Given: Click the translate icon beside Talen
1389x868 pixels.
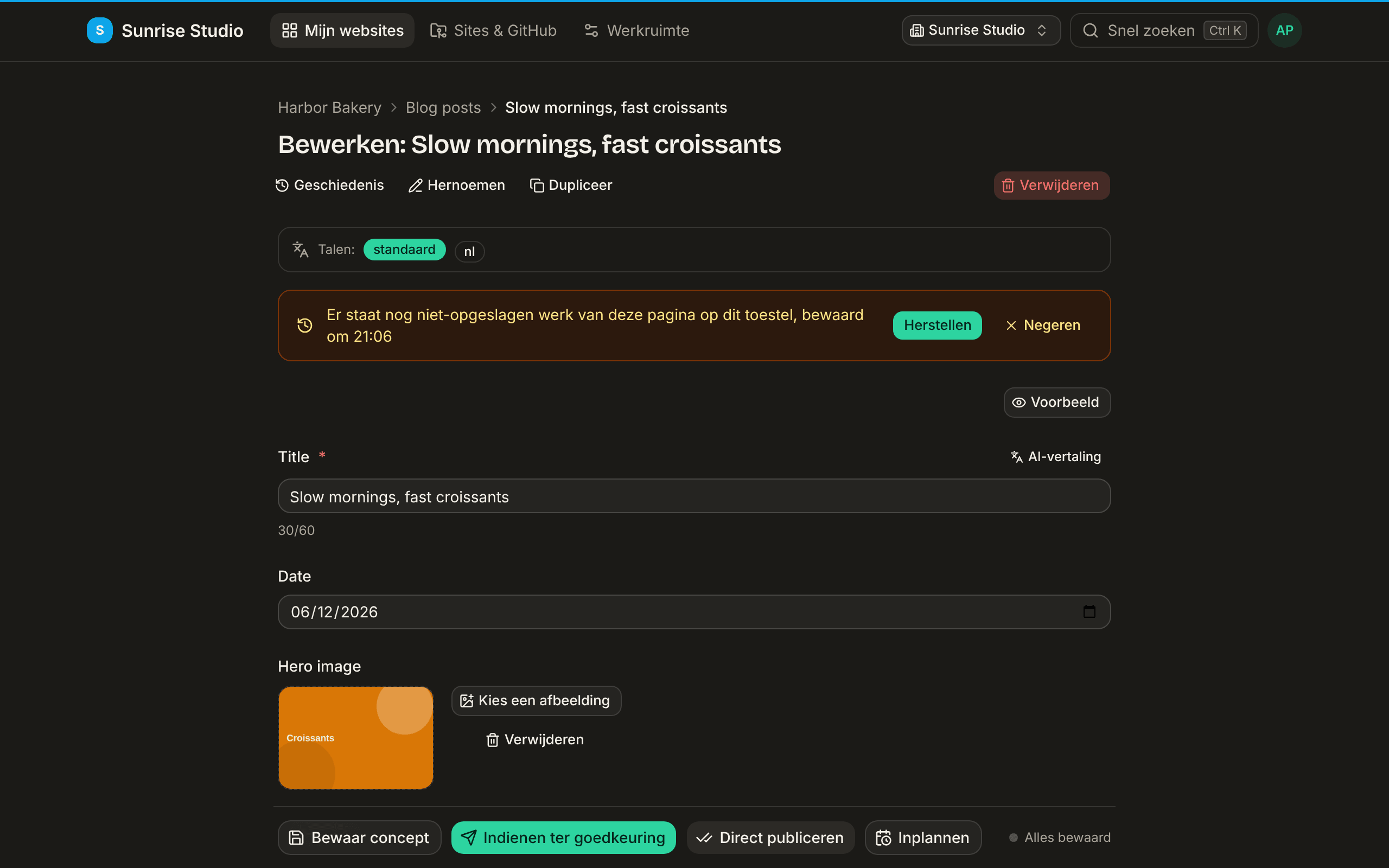Looking at the screenshot, I should click(301, 249).
